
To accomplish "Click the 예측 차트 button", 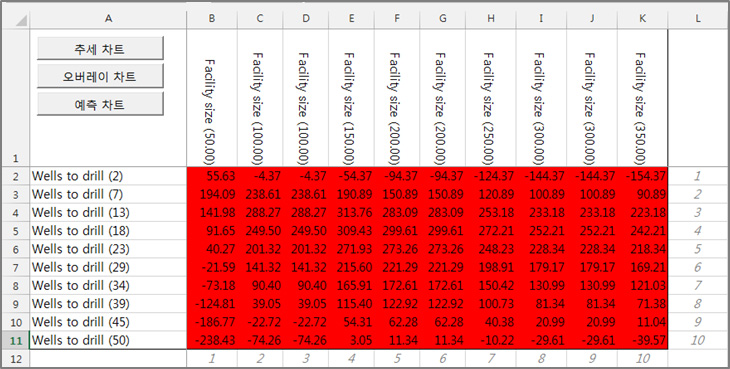I will pyautogui.click(x=100, y=104).
